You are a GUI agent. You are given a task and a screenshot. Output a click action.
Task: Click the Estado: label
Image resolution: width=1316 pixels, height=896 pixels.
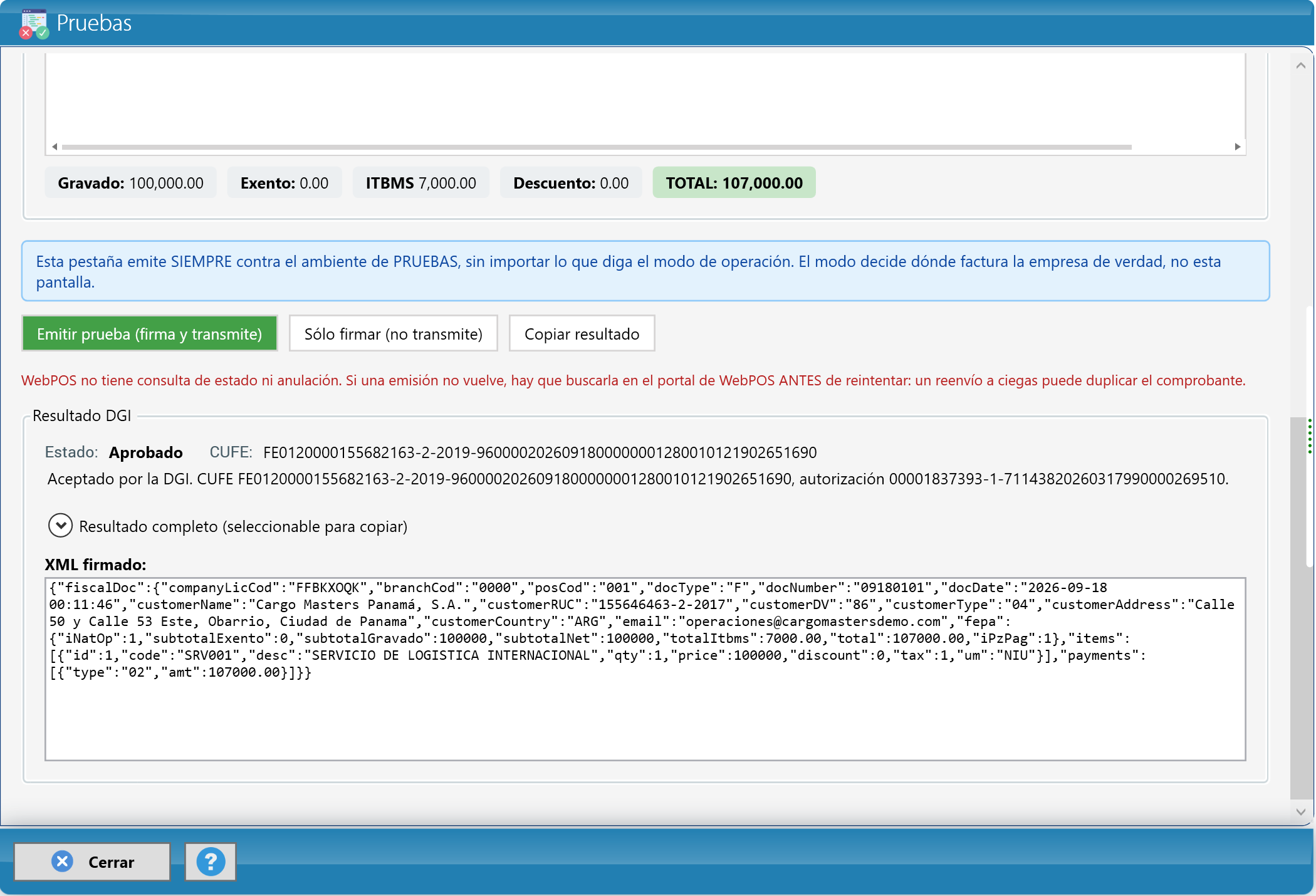tap(71, 452)
